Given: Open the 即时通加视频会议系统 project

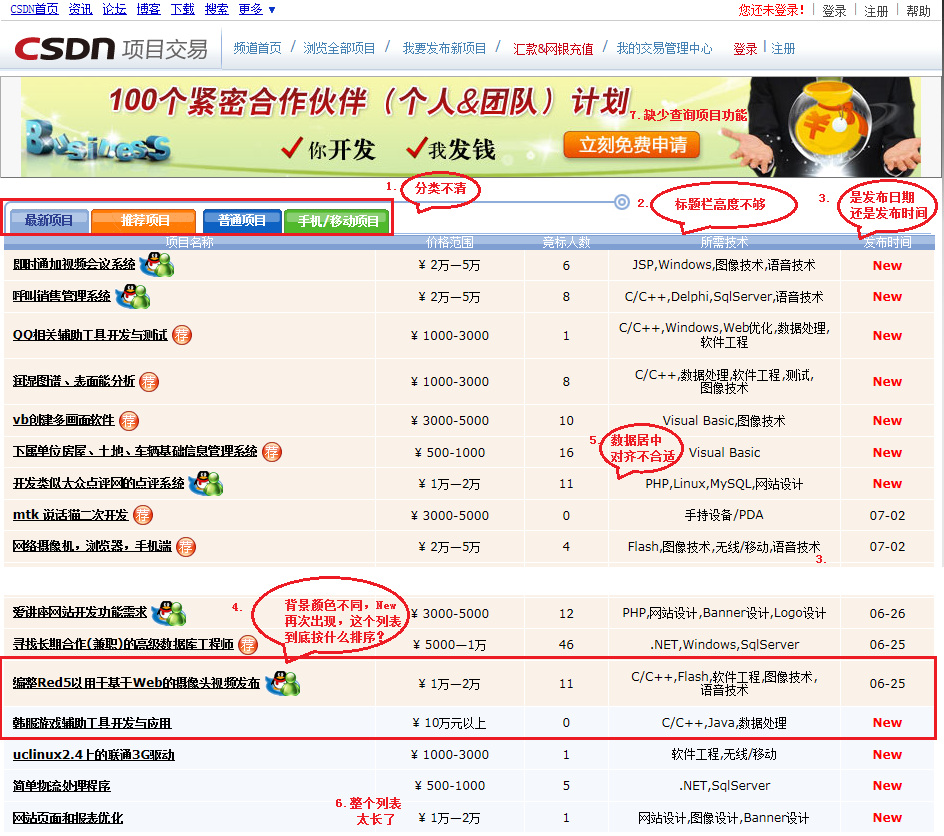Looking at the screenshot, I should coord(74,264).
